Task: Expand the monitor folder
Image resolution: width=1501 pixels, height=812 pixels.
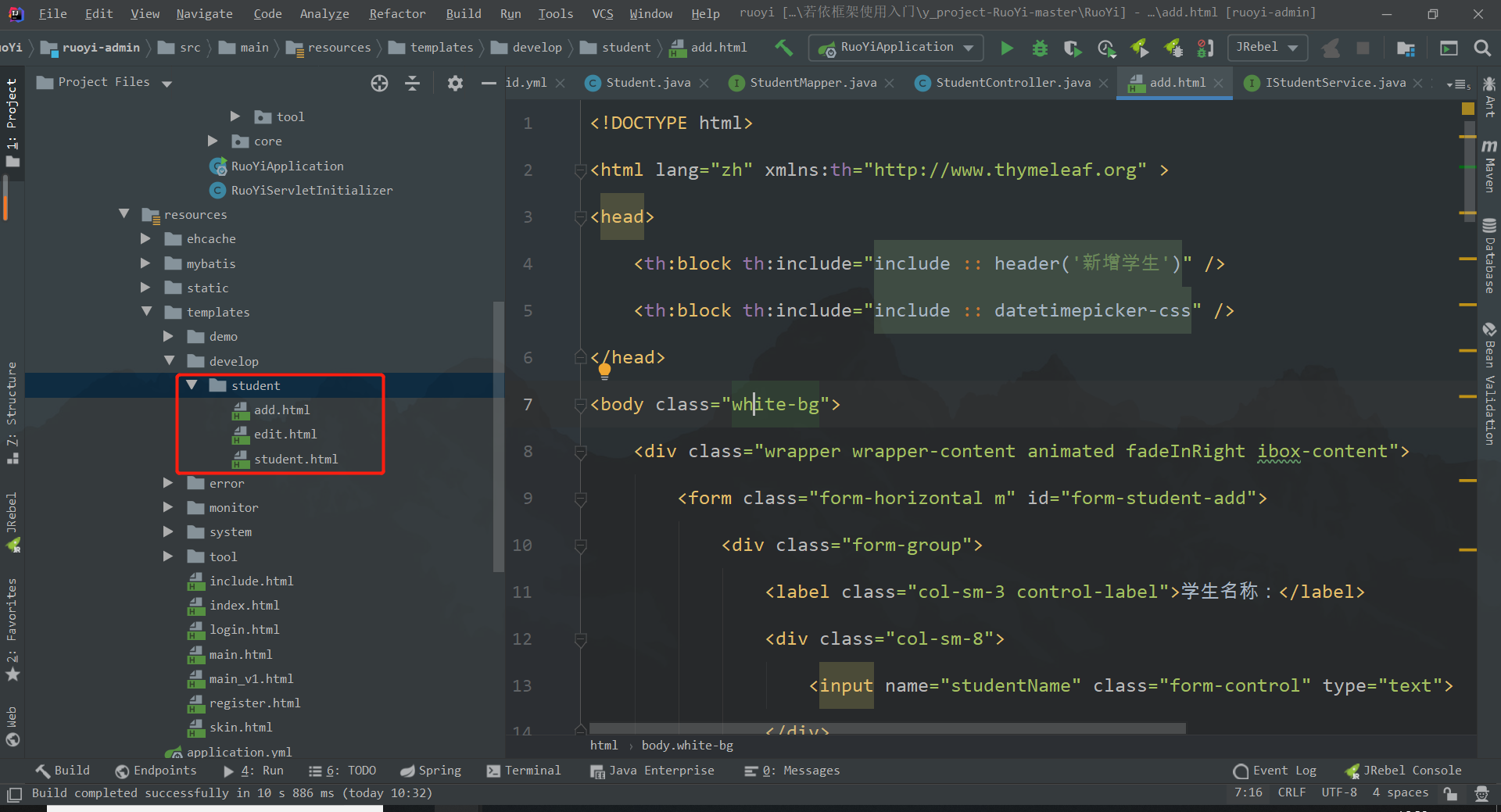Action: coord(168,507)
